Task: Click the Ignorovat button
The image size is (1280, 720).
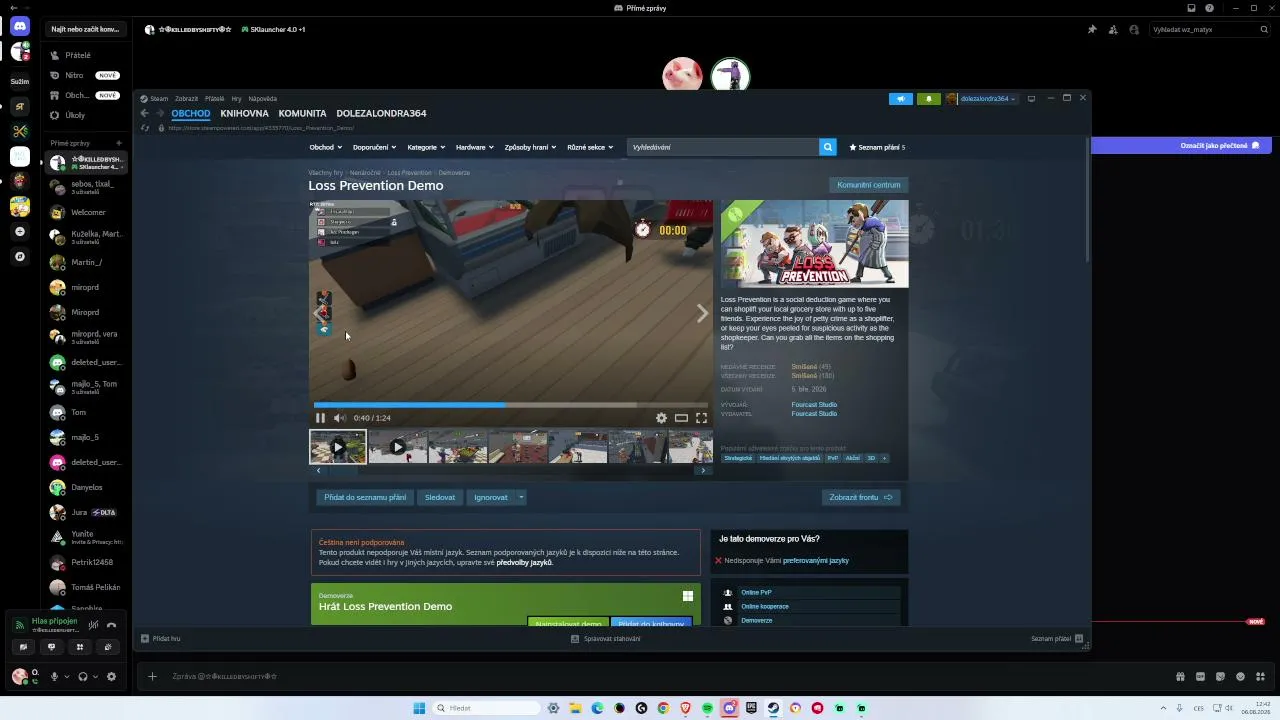Action: point(491,497)
